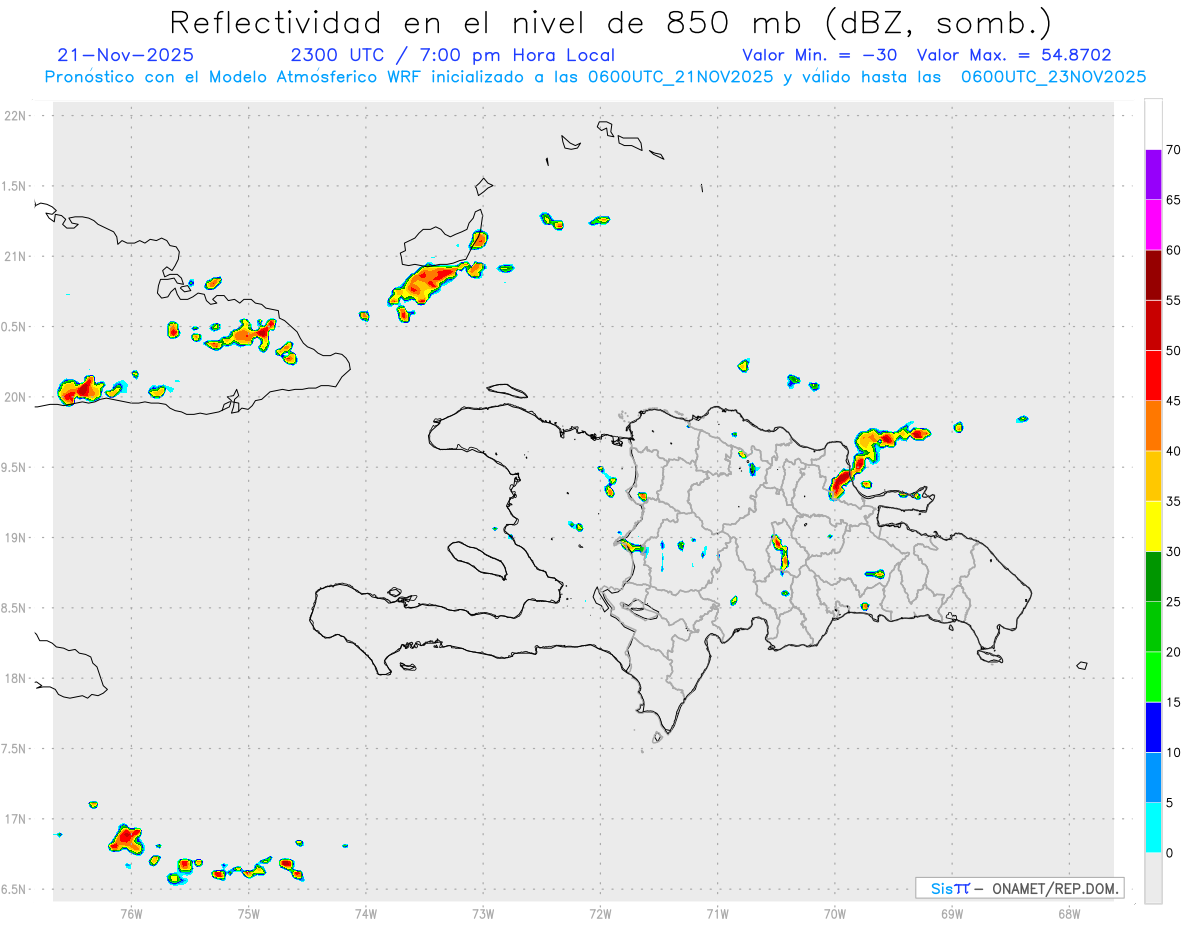Click the colorbar label '10'

[1173, 753]
